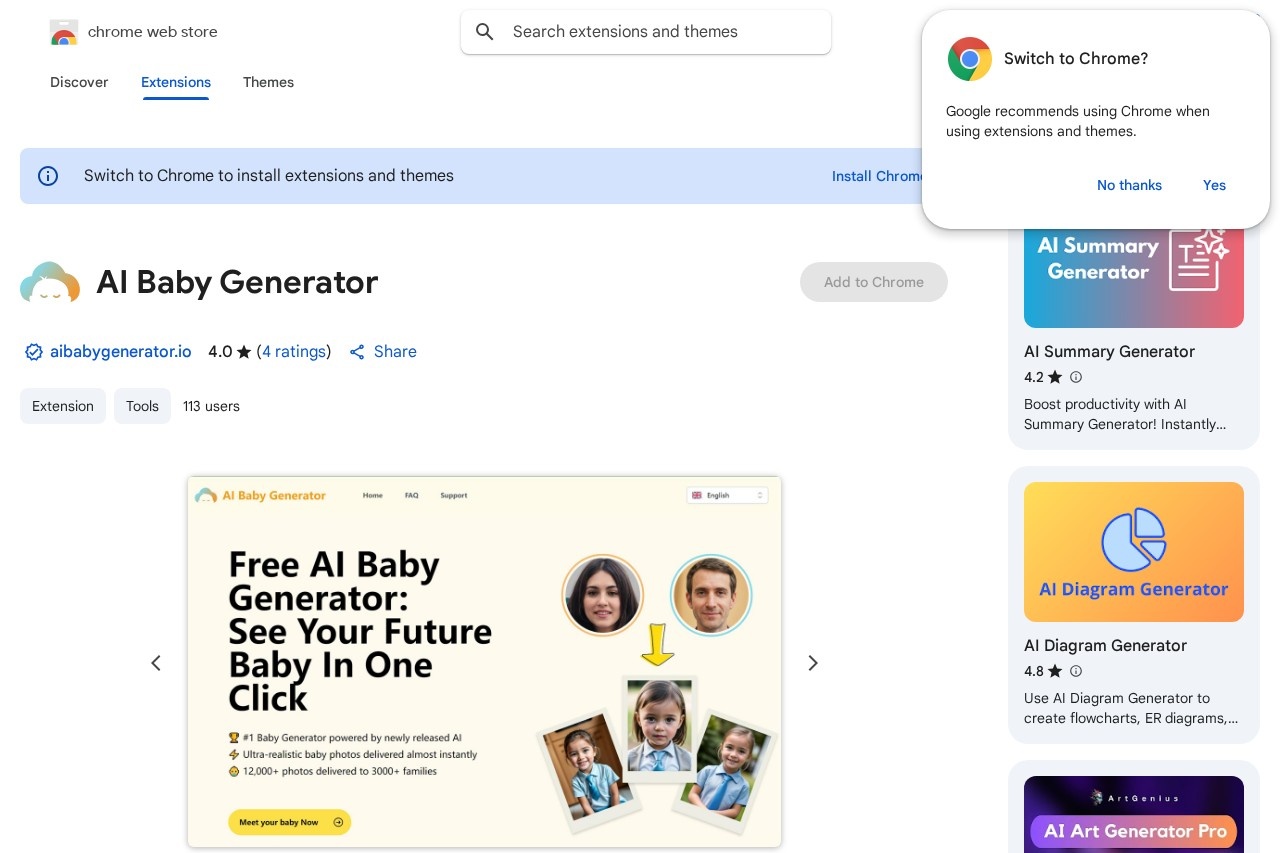This screenshot has width=1280, height=853.
Task: Click the Install Chrome link
Action: [x=877, y=176]
